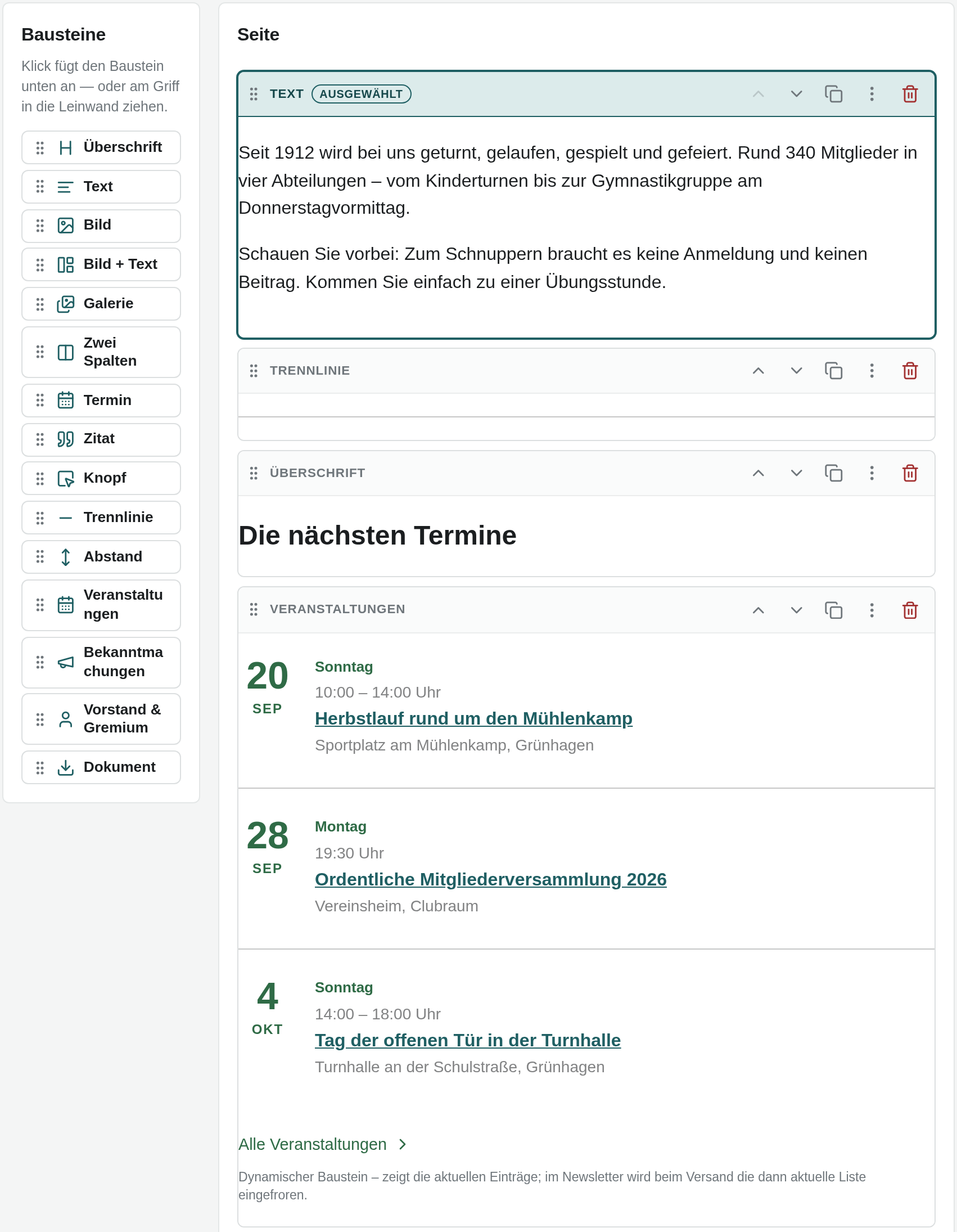957x1232 pixels.
Task: Open Überschrift block more options
Action: (x=872, y=473)
